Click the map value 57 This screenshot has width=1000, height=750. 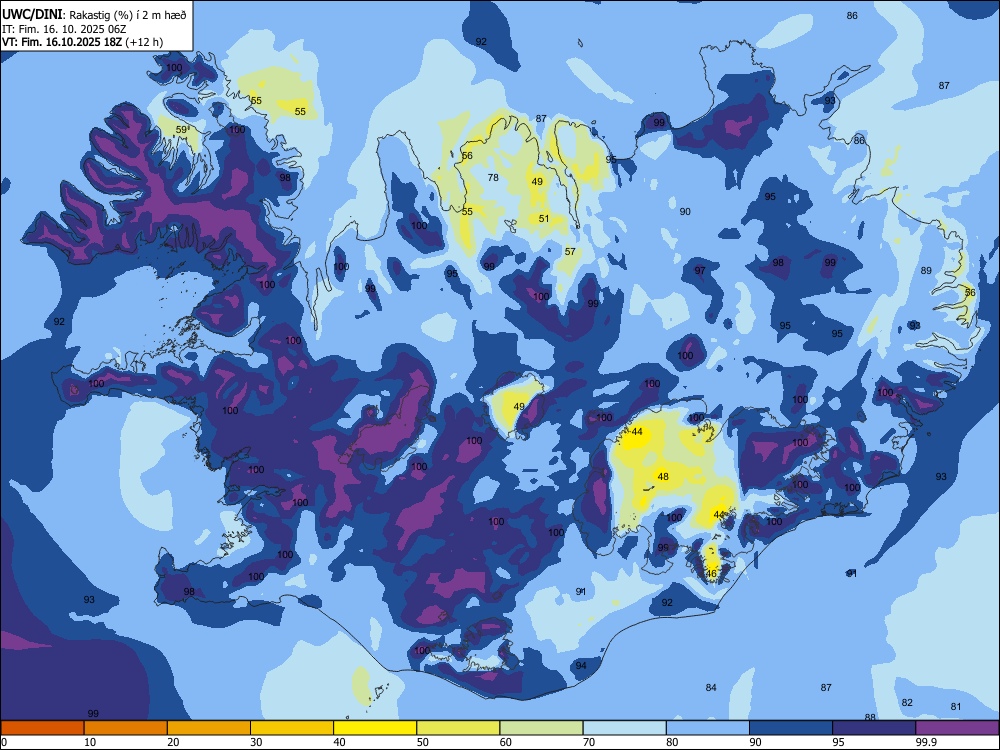(570, 251)
